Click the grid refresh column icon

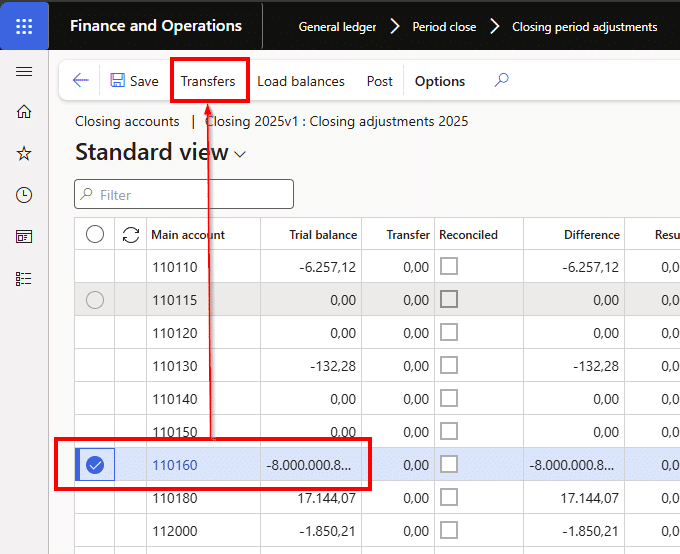[x=131, y=235]
